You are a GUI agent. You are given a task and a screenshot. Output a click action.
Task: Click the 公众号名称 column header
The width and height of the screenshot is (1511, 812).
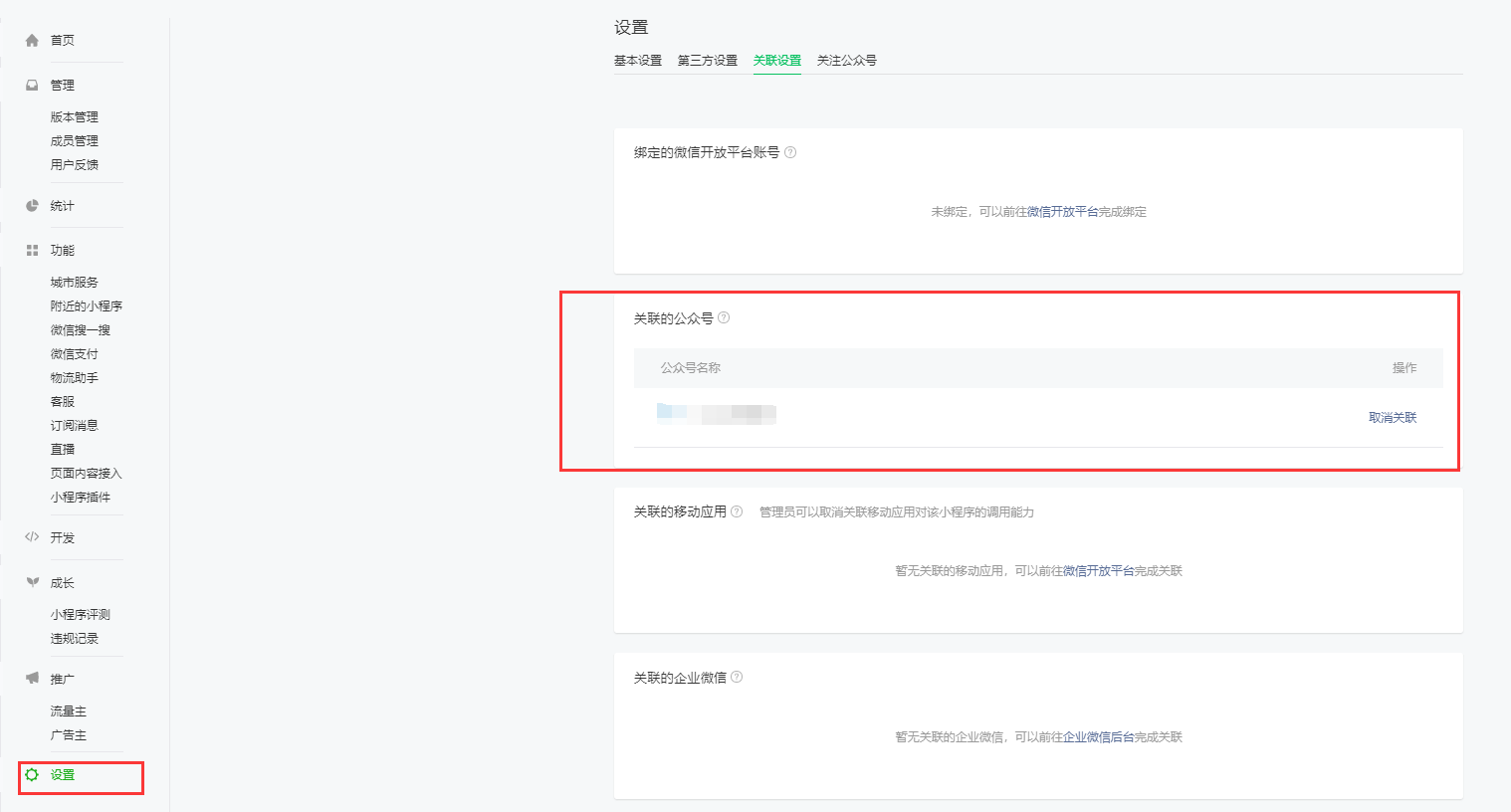click(691, 367)
